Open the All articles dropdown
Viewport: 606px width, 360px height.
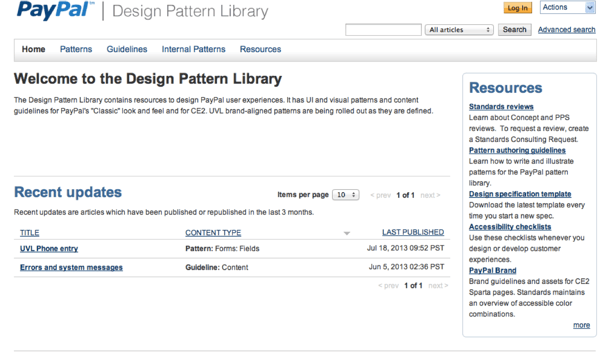[x=459, y=30]
